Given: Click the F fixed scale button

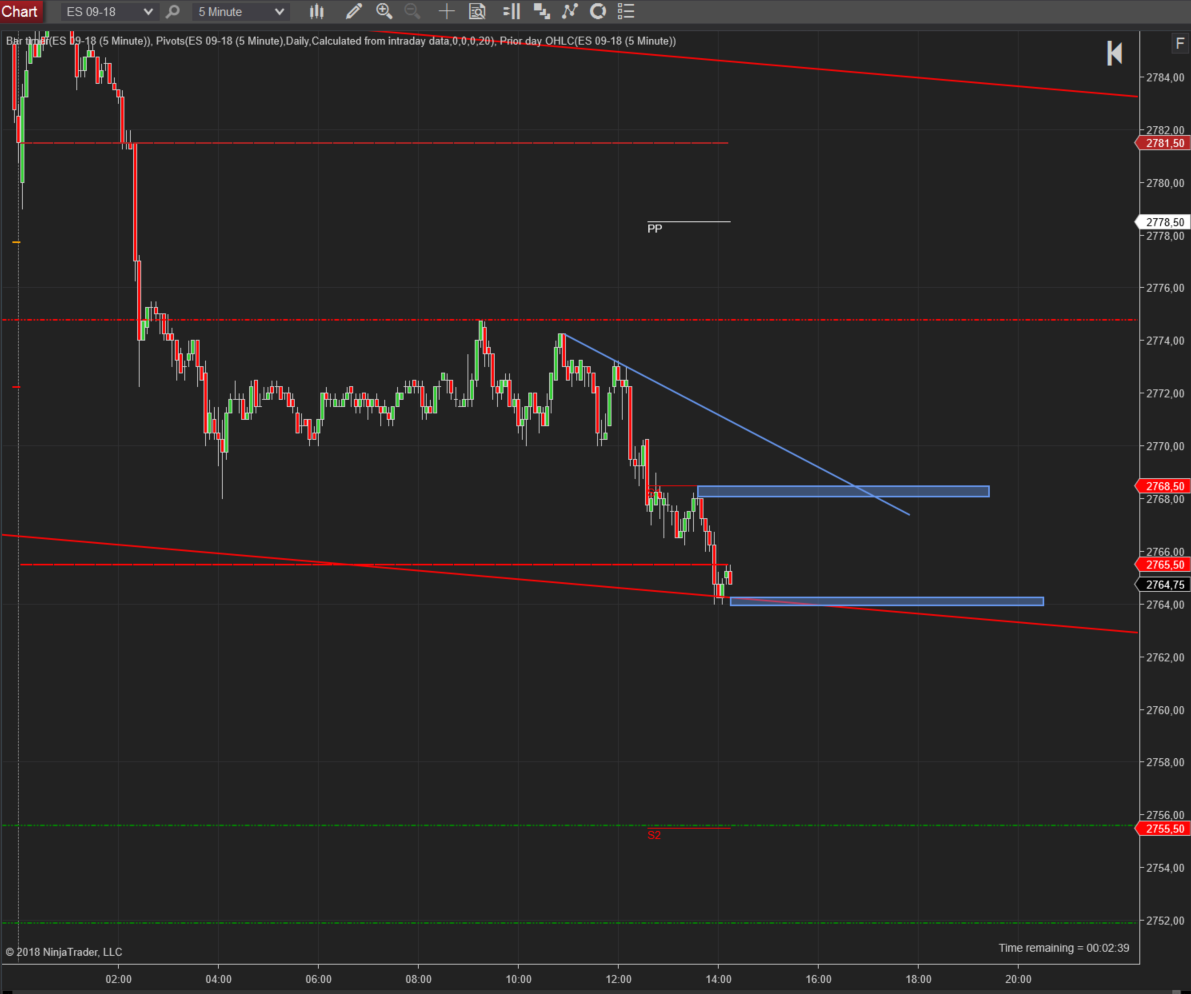Looking at the screenshot, I should pyautogui.click(x=1180, y=43).
